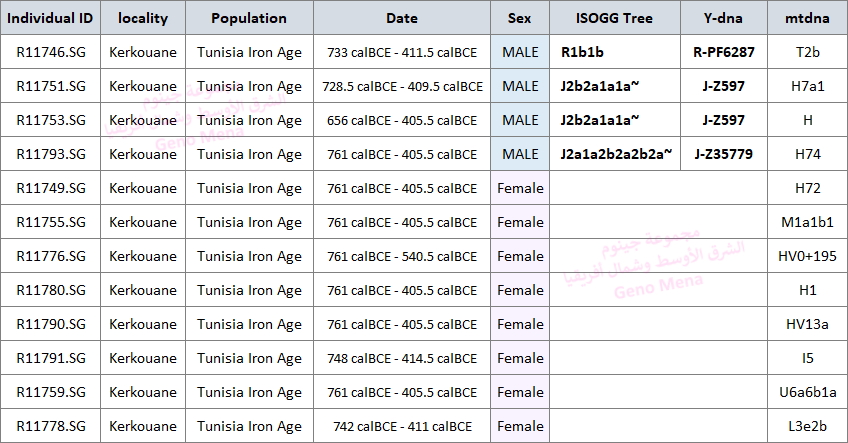Select individual ID R11751.SG
Screen dimensions: 848x443
(51, 86)
